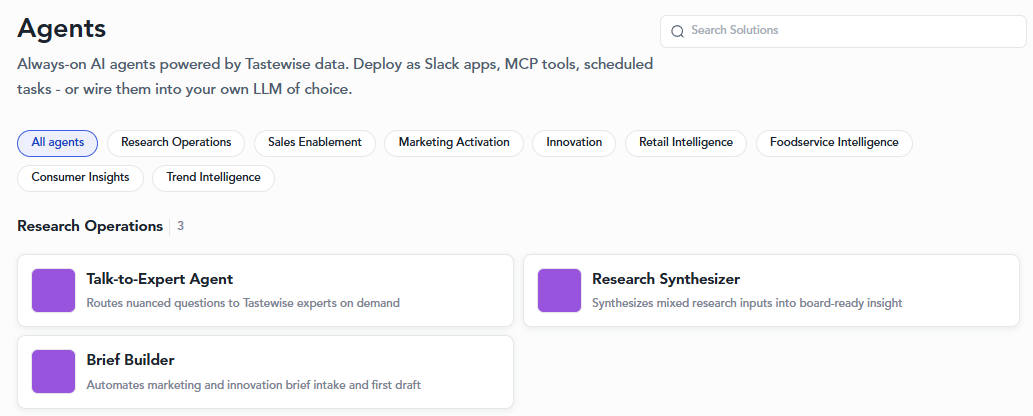
Task: Select the Innovation category chip
Action: (x=574, y=143)
